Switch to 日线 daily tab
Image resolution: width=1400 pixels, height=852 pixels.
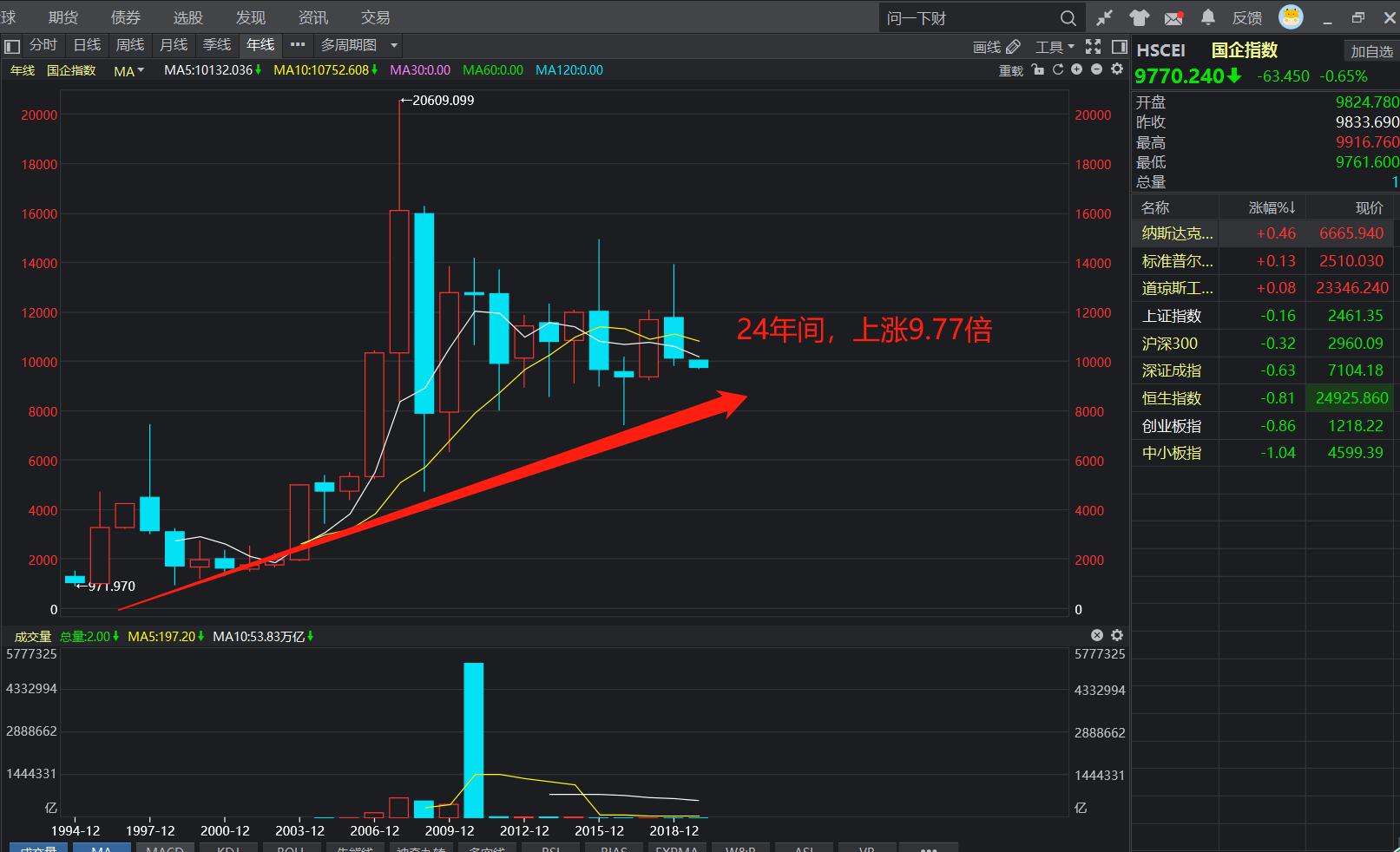87,45
